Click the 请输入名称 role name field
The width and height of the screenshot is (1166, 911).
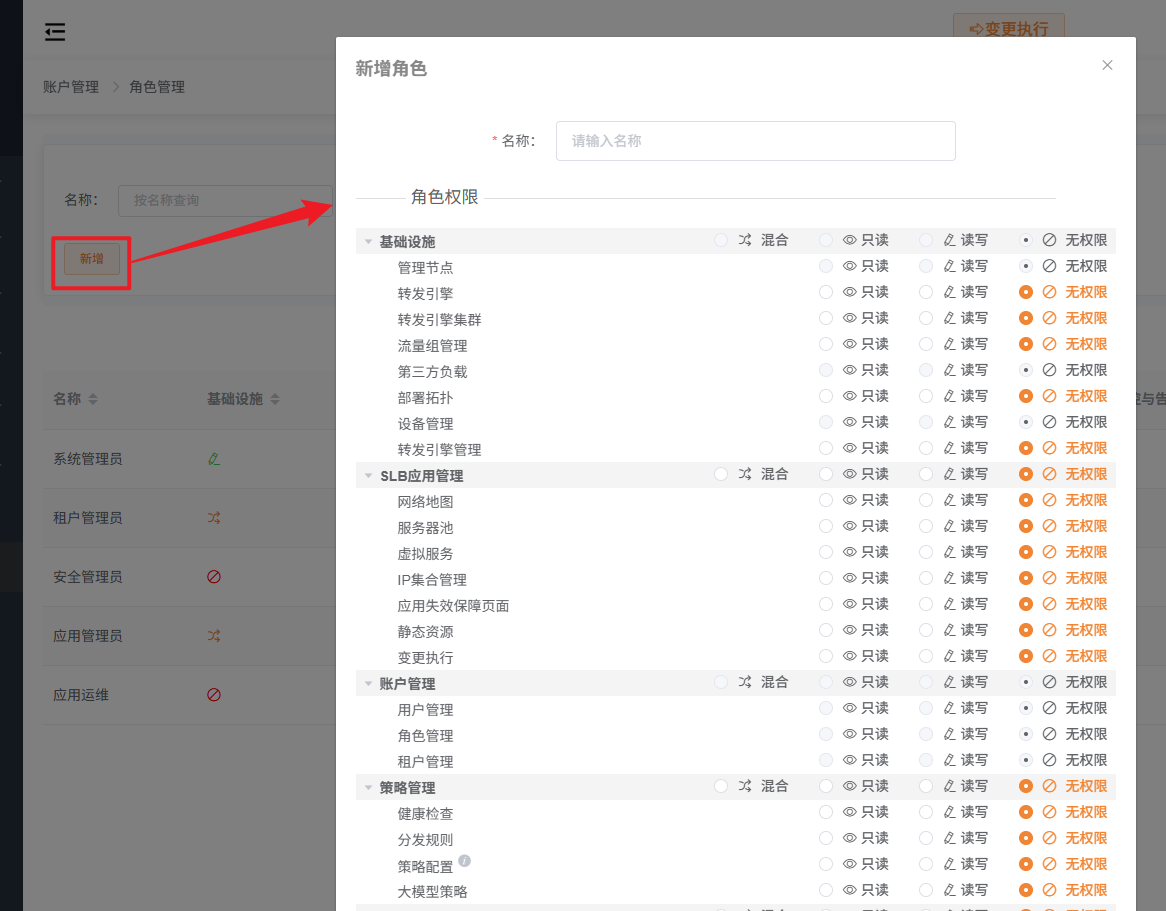pos(755,141)
